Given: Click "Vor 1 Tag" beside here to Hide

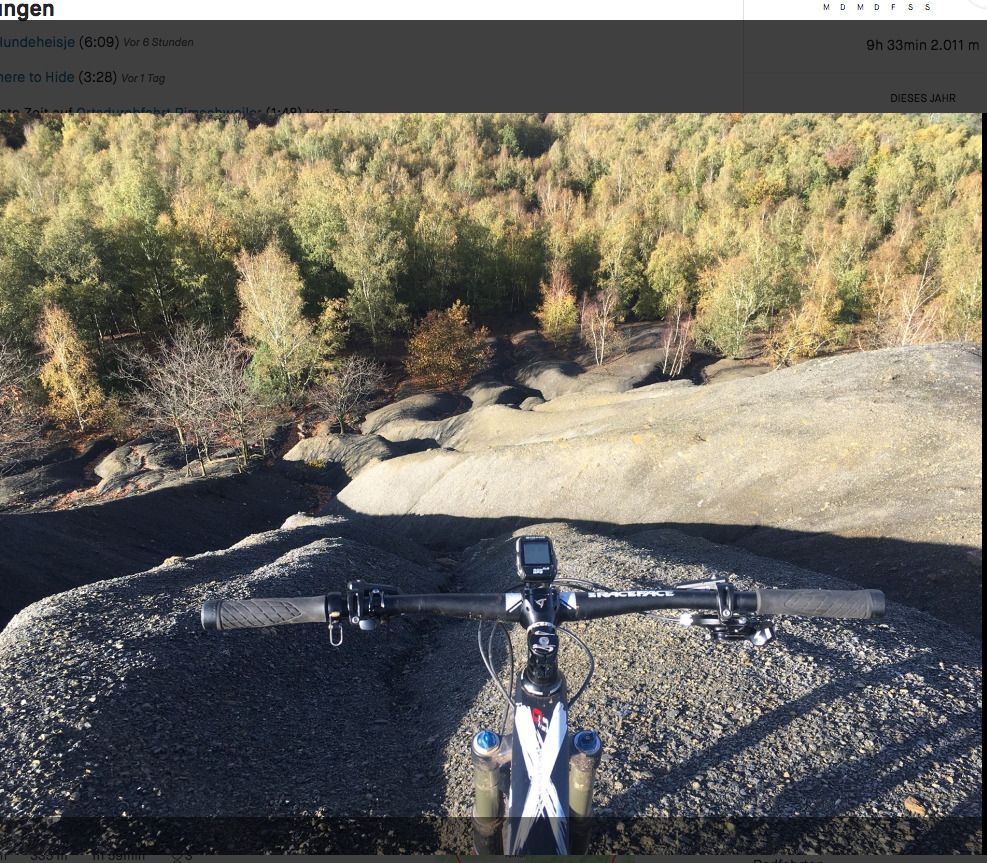Looking at the screenshot, I should pyautogui.click(x=143, y=78).
